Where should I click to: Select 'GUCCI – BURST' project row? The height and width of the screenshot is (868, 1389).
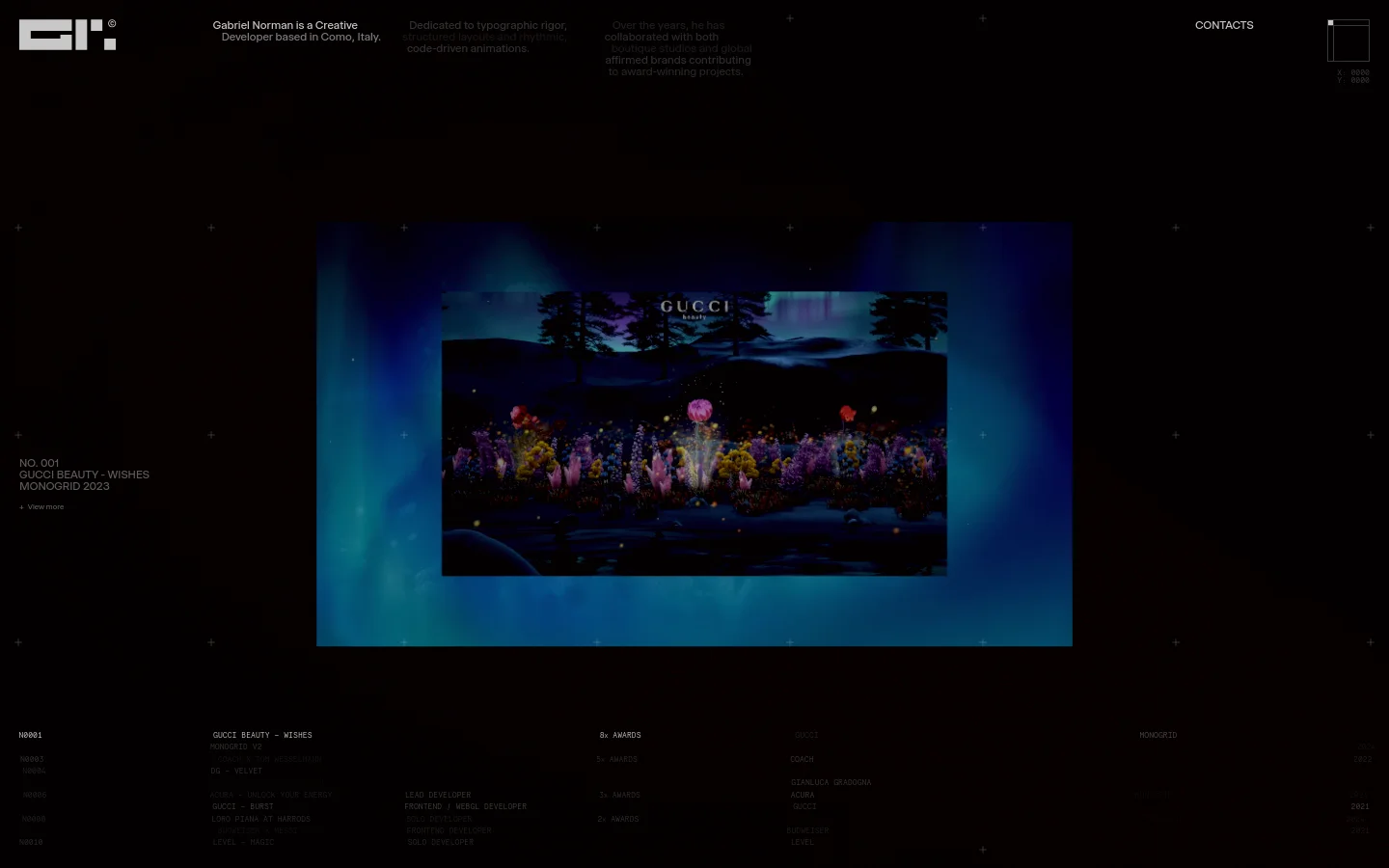[x=243, y=806]
